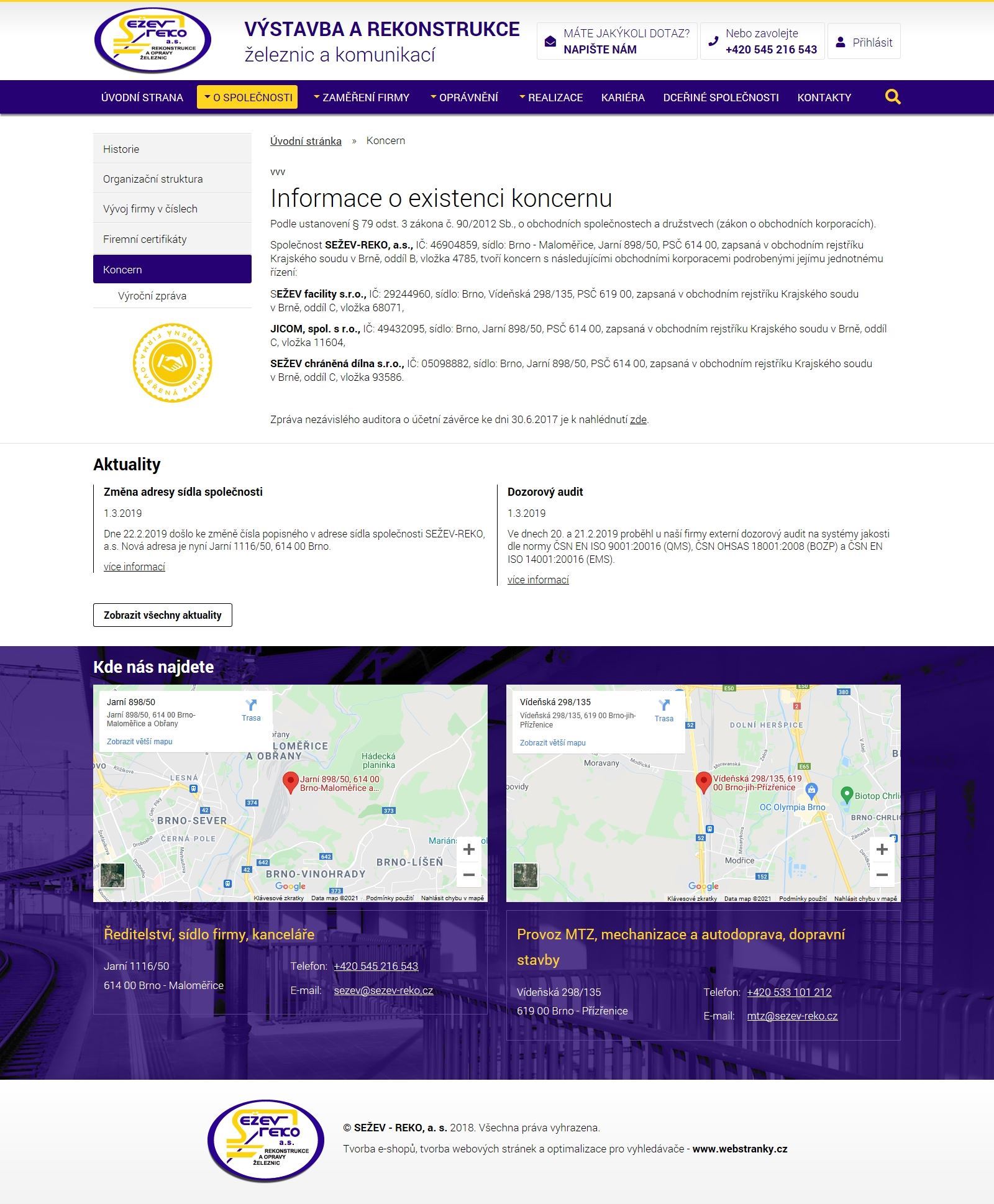Click the +420 545 216 543 header phone number
Screen dimensions: 994x1204
771,50
